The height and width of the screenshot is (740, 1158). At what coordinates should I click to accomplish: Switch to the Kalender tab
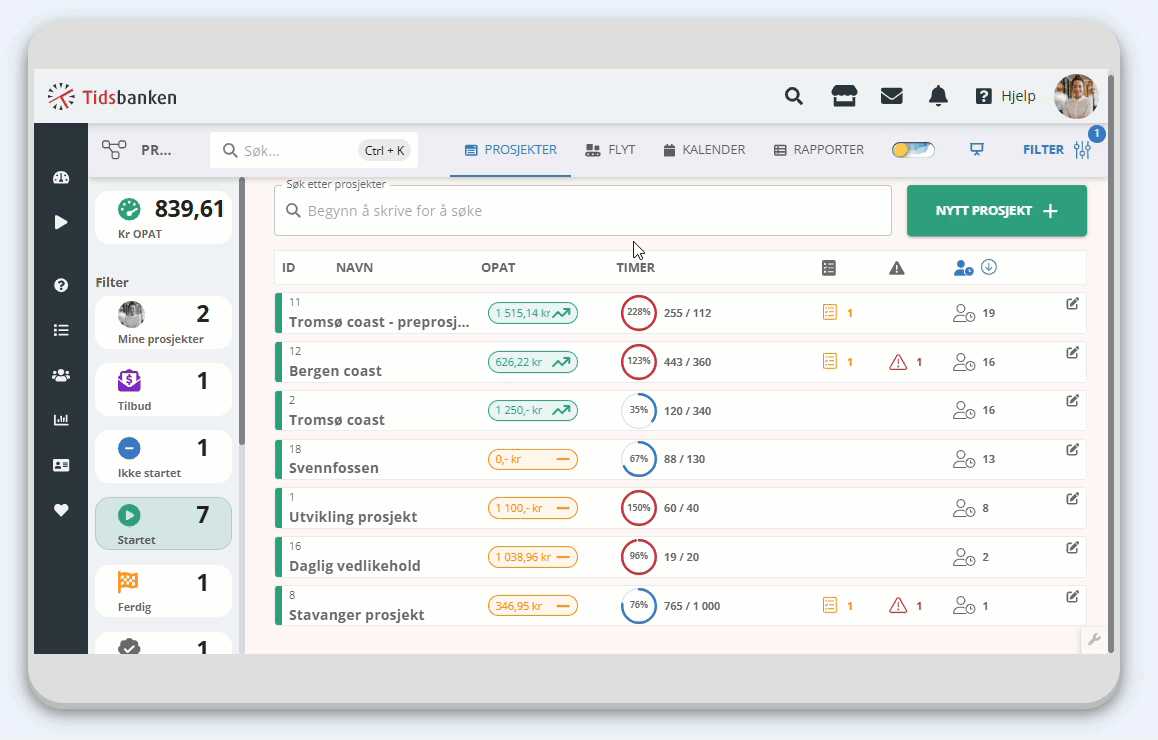705,150
